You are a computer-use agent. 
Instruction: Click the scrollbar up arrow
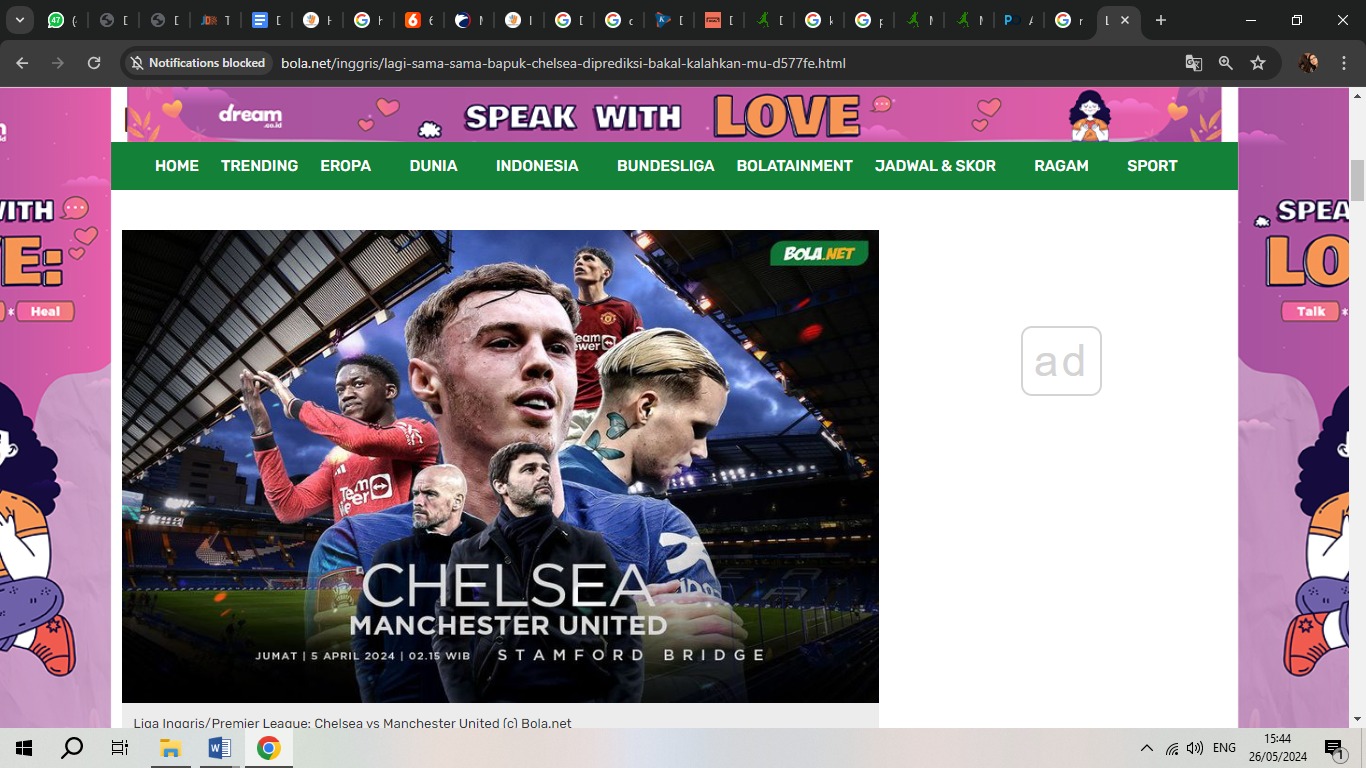point(1357,95)
